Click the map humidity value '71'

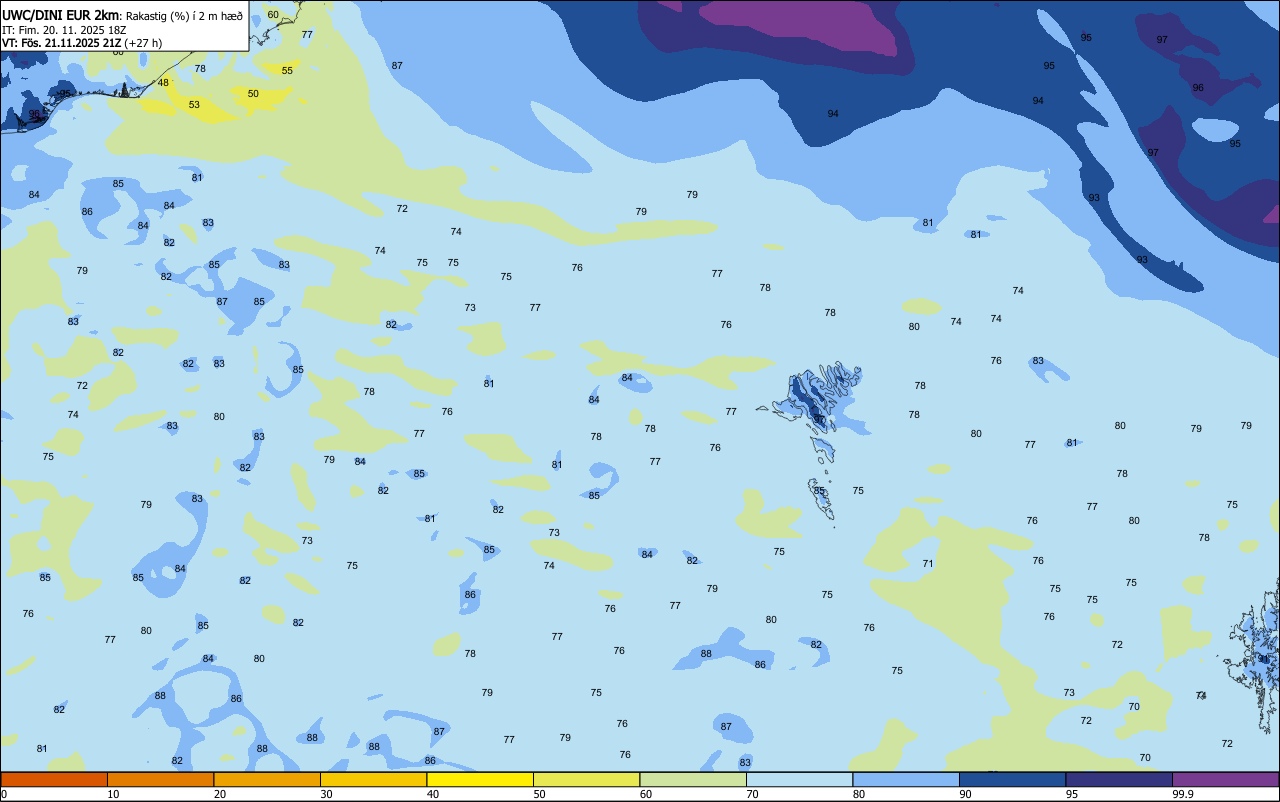click(x=928, y=563)
